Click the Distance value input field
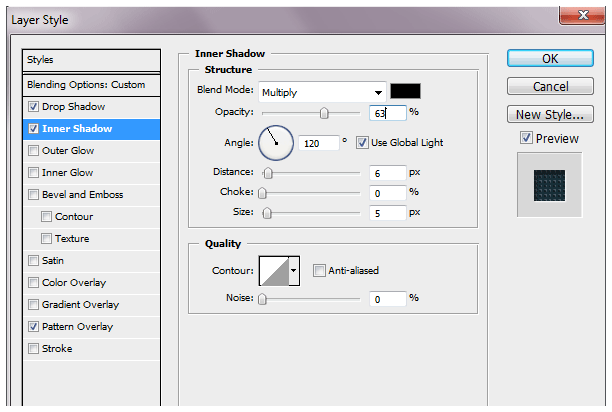 [x=386, y=172]
